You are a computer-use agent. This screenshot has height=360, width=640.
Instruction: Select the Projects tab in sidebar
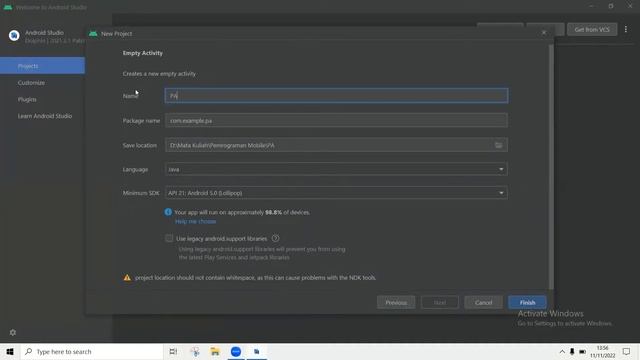42,66
